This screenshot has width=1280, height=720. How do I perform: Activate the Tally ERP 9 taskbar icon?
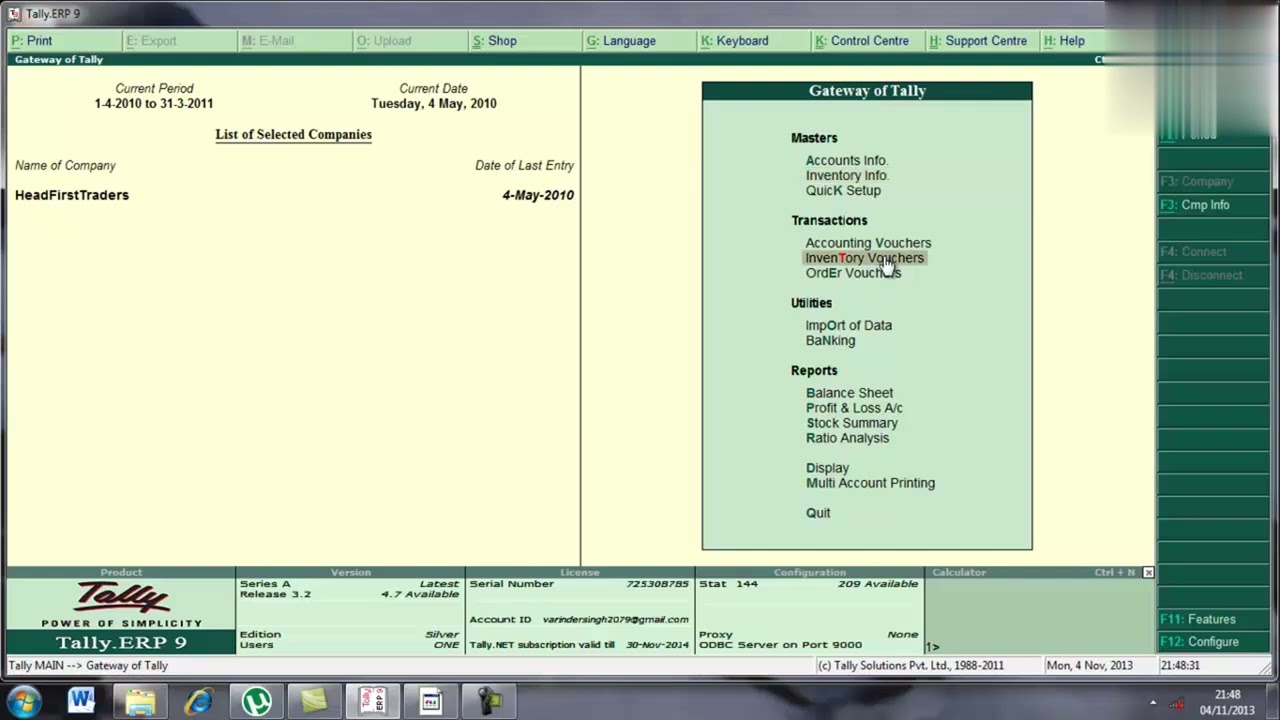(x=372, y=701)
